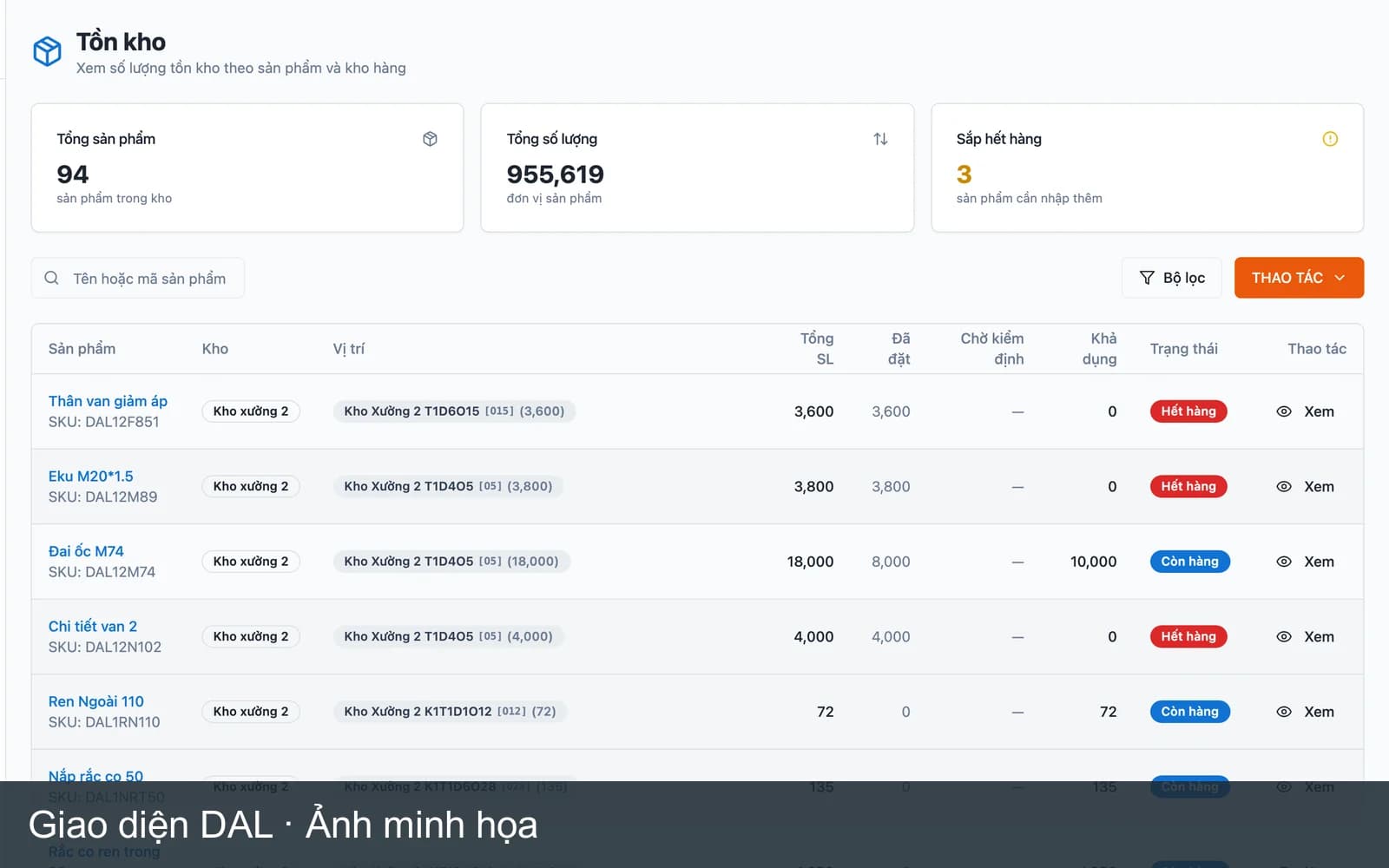
Task: Click Kho xưởng 2 badge in Thân van giảm áp row
Action: pyautogui.click(x=251, y=411)
